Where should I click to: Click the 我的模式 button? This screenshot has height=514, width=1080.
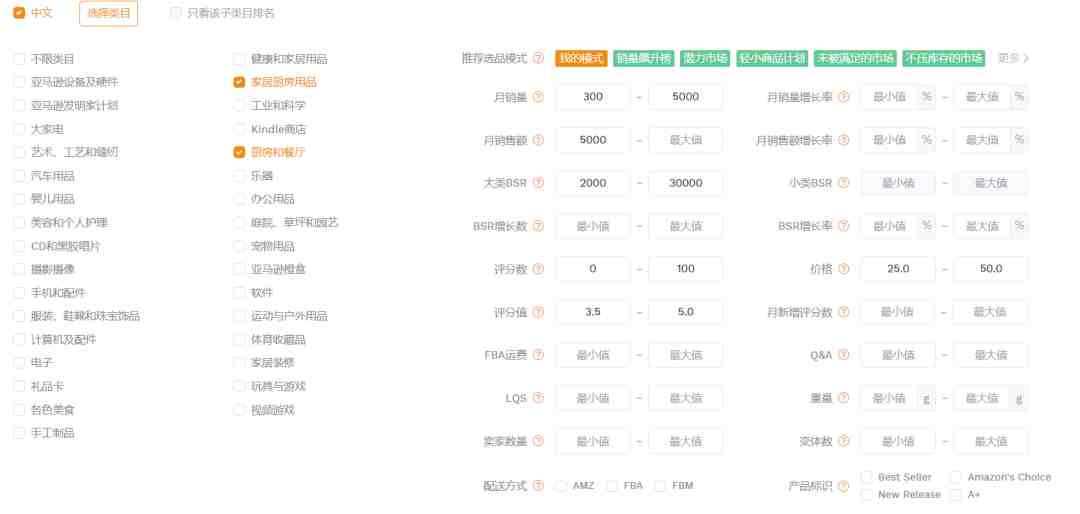(x=581, y=59)
